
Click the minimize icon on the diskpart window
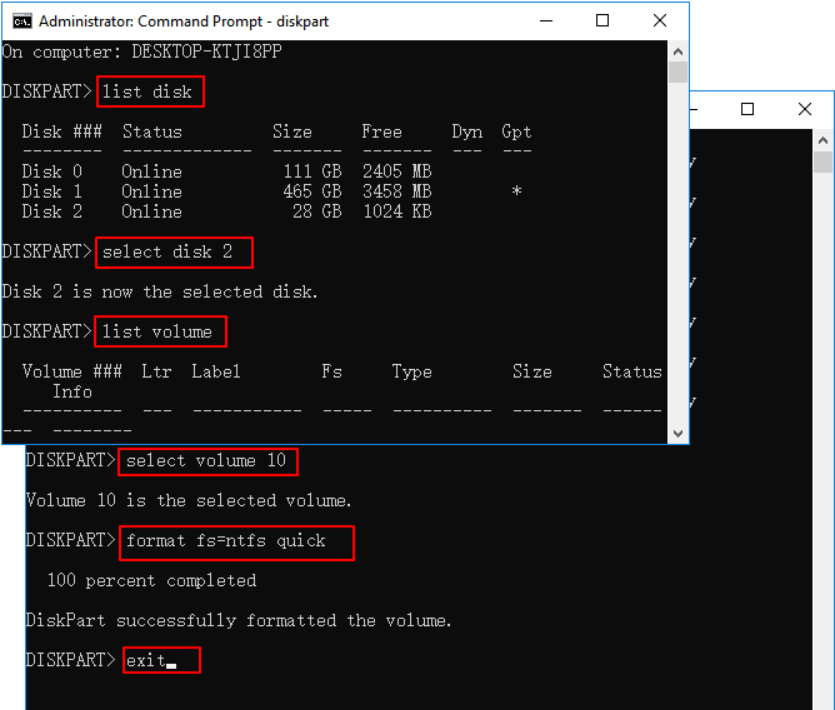(x=546, y=20)
